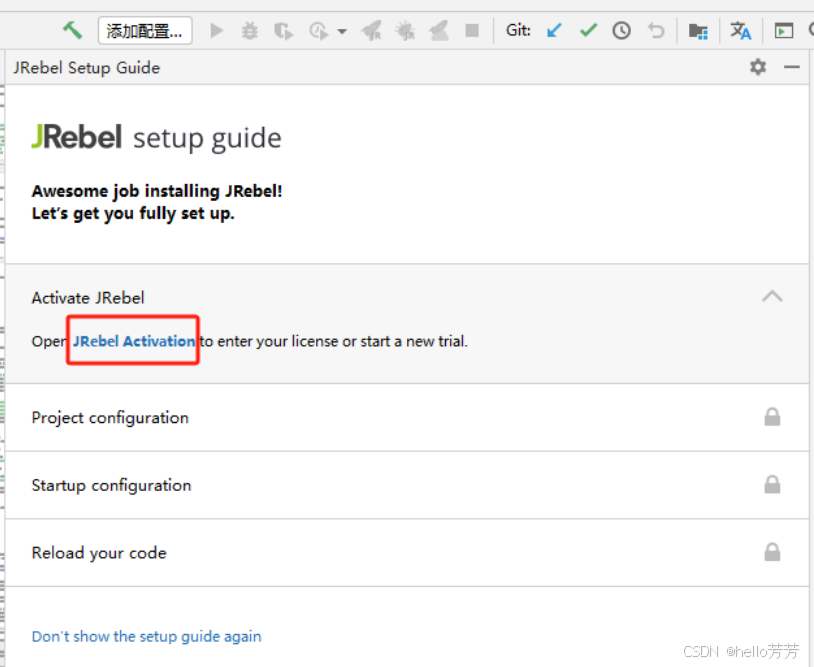This screenshot has width=814, height=667.
Task: Collapse the Activate JRebel section chevron
Action: pos(772,296)
